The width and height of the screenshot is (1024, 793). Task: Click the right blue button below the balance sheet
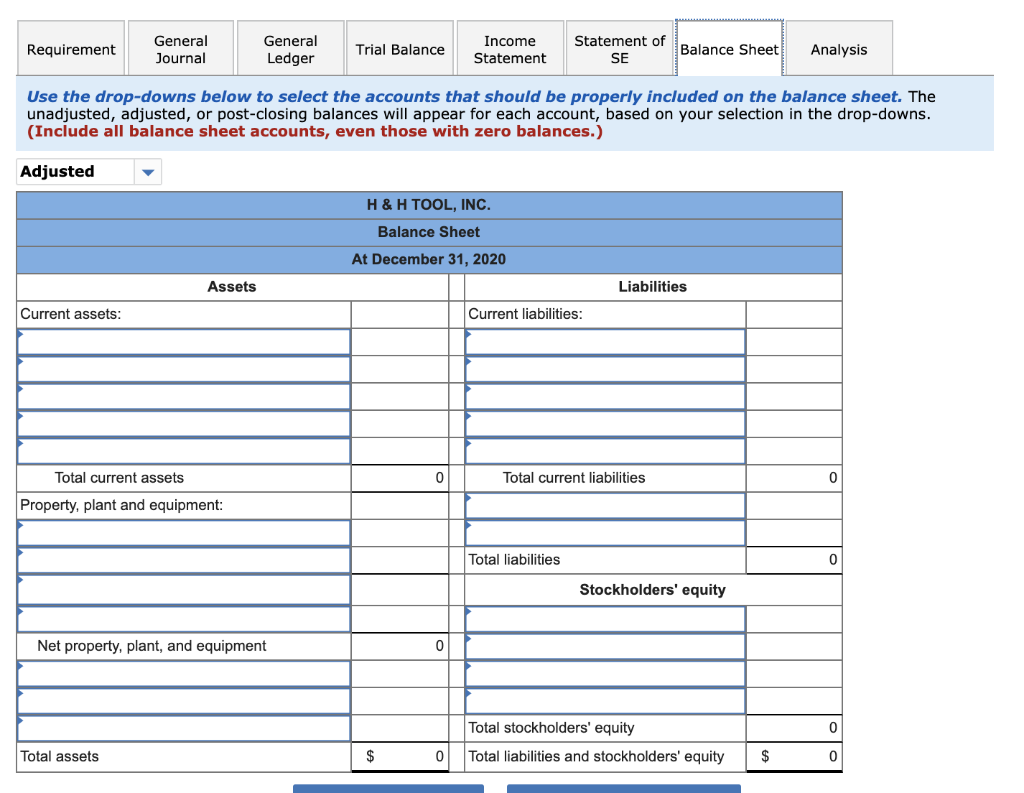click(623, 789)
